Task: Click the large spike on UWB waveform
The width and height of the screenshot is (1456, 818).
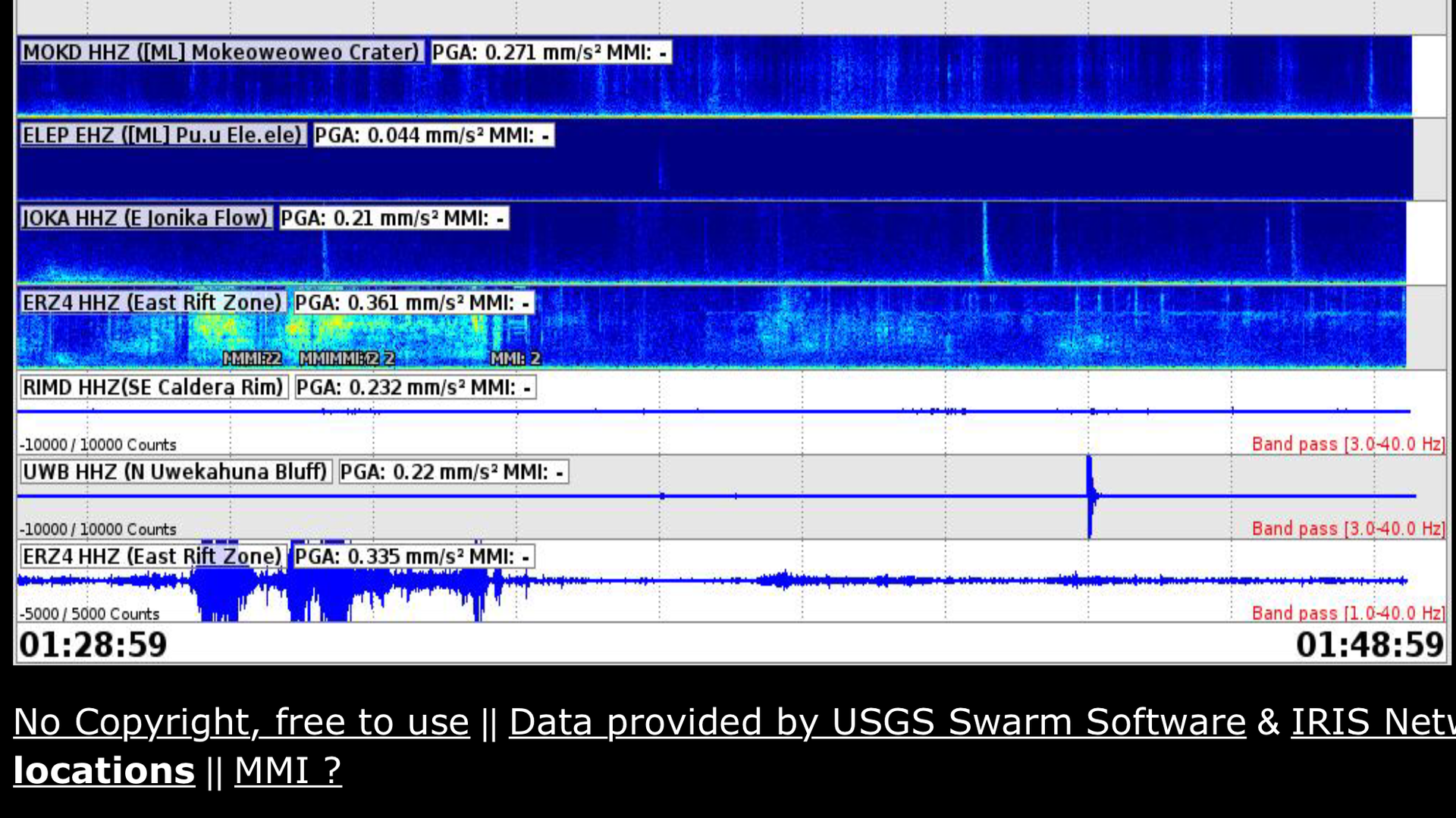Action: (1090, 497)
